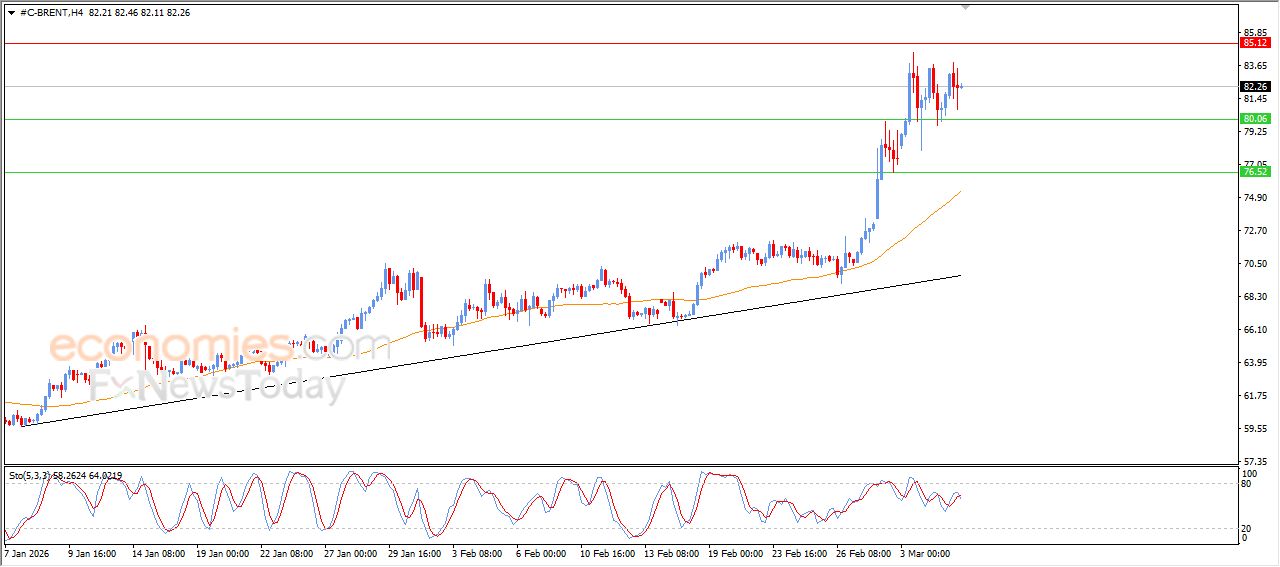
Task: Select the black 82.26 current price label
Action: pyautogui.click(x=1254, y=86)
